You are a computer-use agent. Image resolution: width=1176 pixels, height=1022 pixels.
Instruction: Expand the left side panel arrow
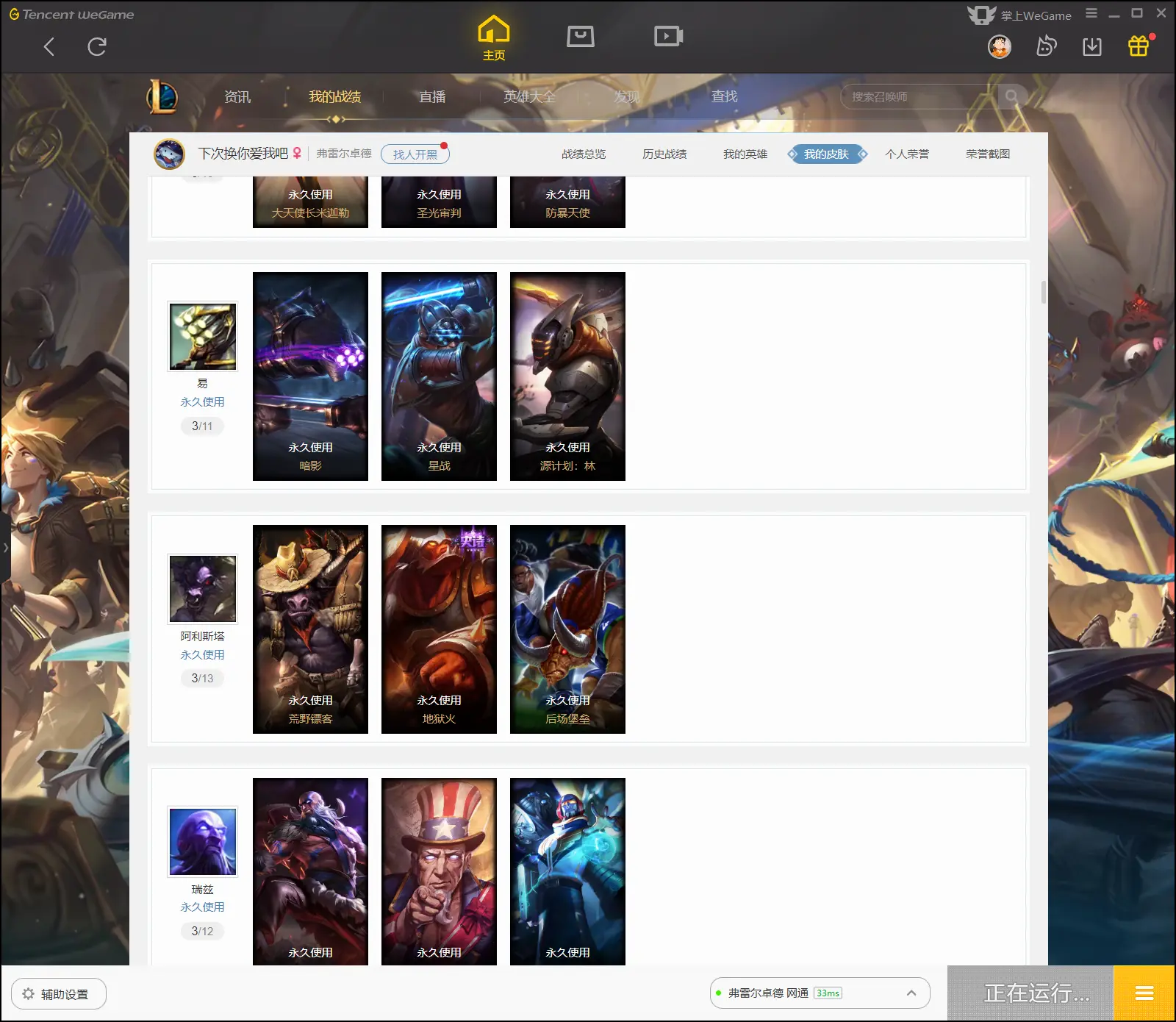pos(5,548)
